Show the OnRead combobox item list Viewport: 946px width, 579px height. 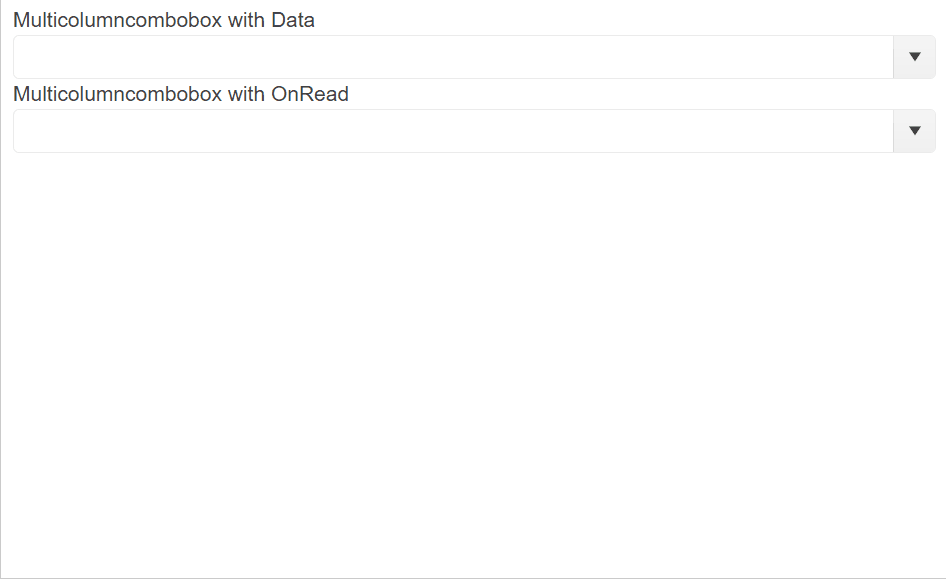pos(914,131)
